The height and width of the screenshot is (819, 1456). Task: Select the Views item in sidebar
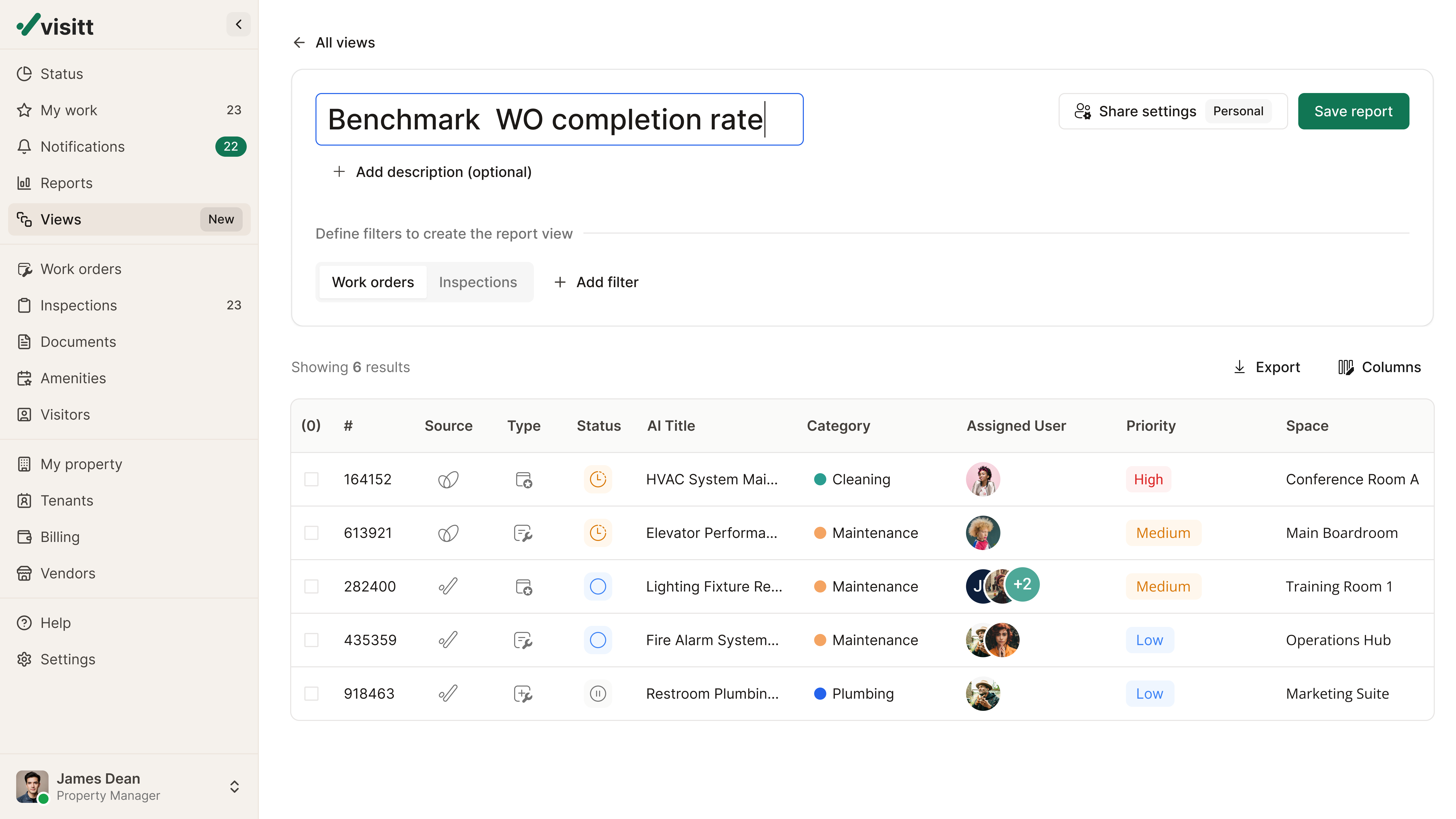click(129, 219)
